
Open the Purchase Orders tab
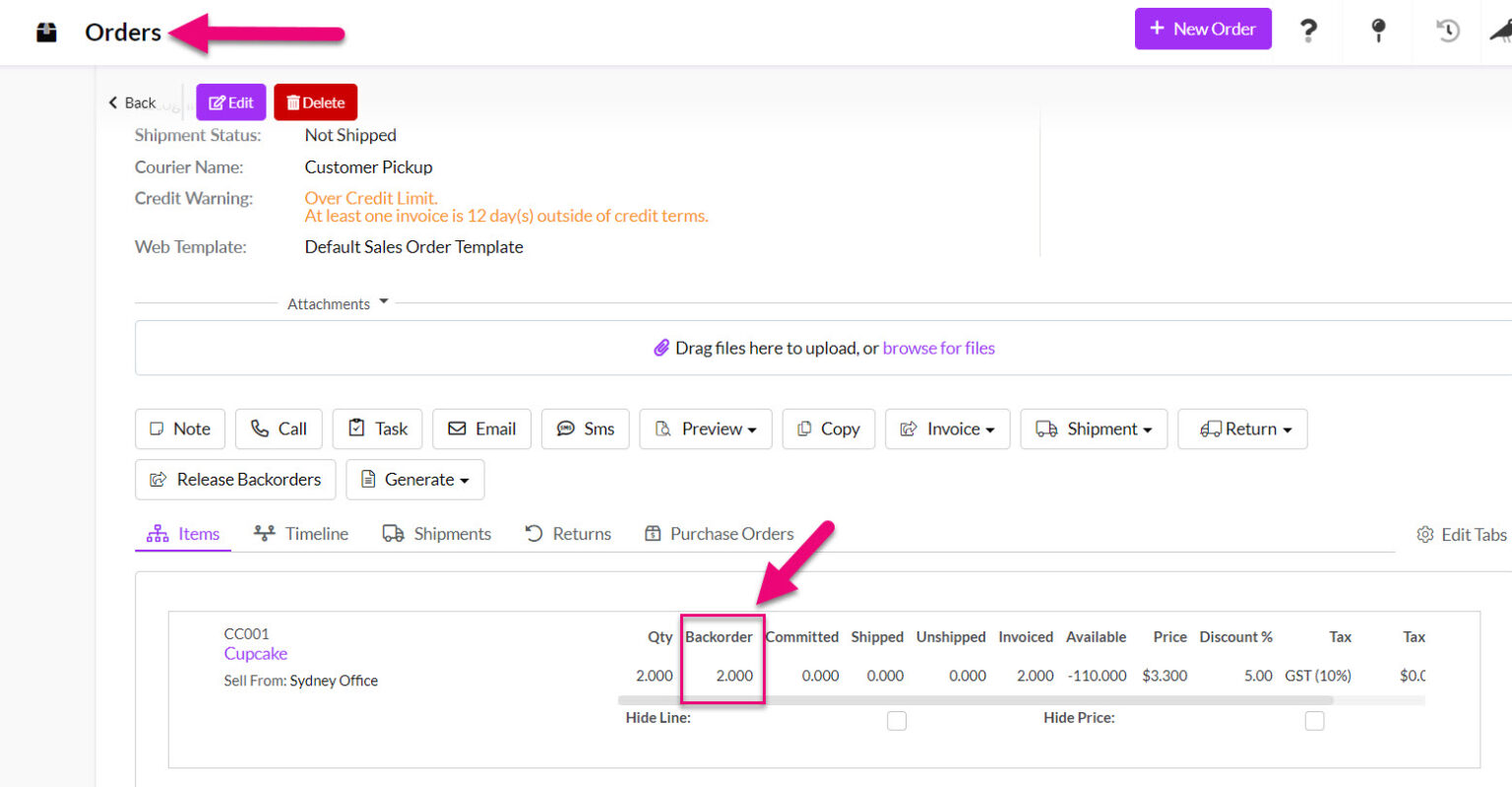pyautogui.click(x=718, y=533)
